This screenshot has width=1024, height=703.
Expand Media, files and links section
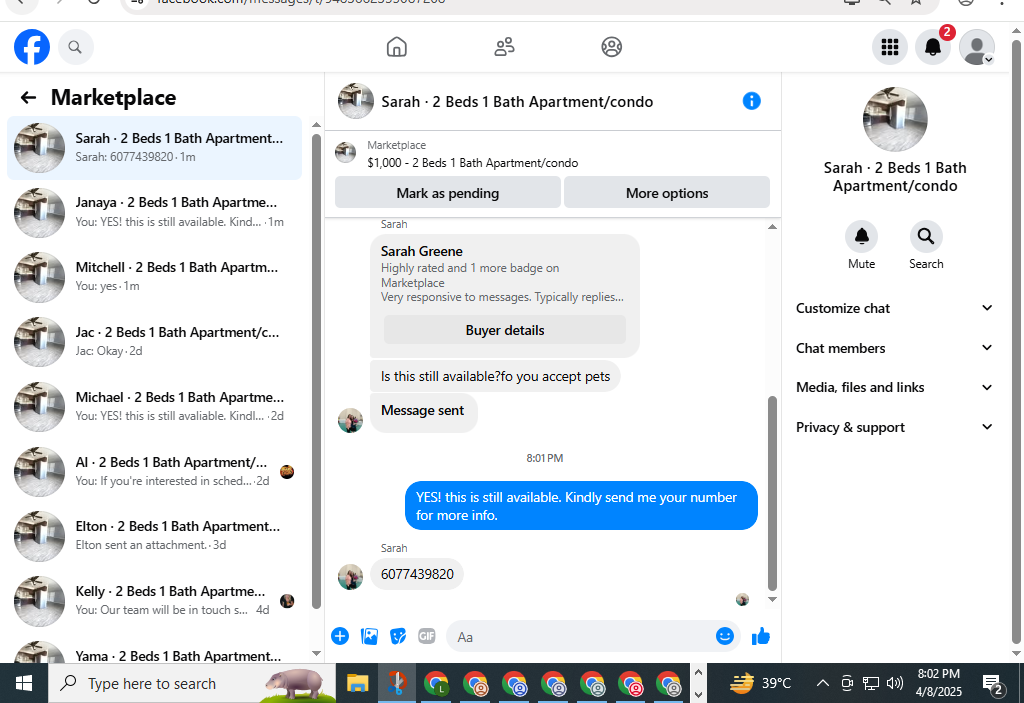pos(894,387)
